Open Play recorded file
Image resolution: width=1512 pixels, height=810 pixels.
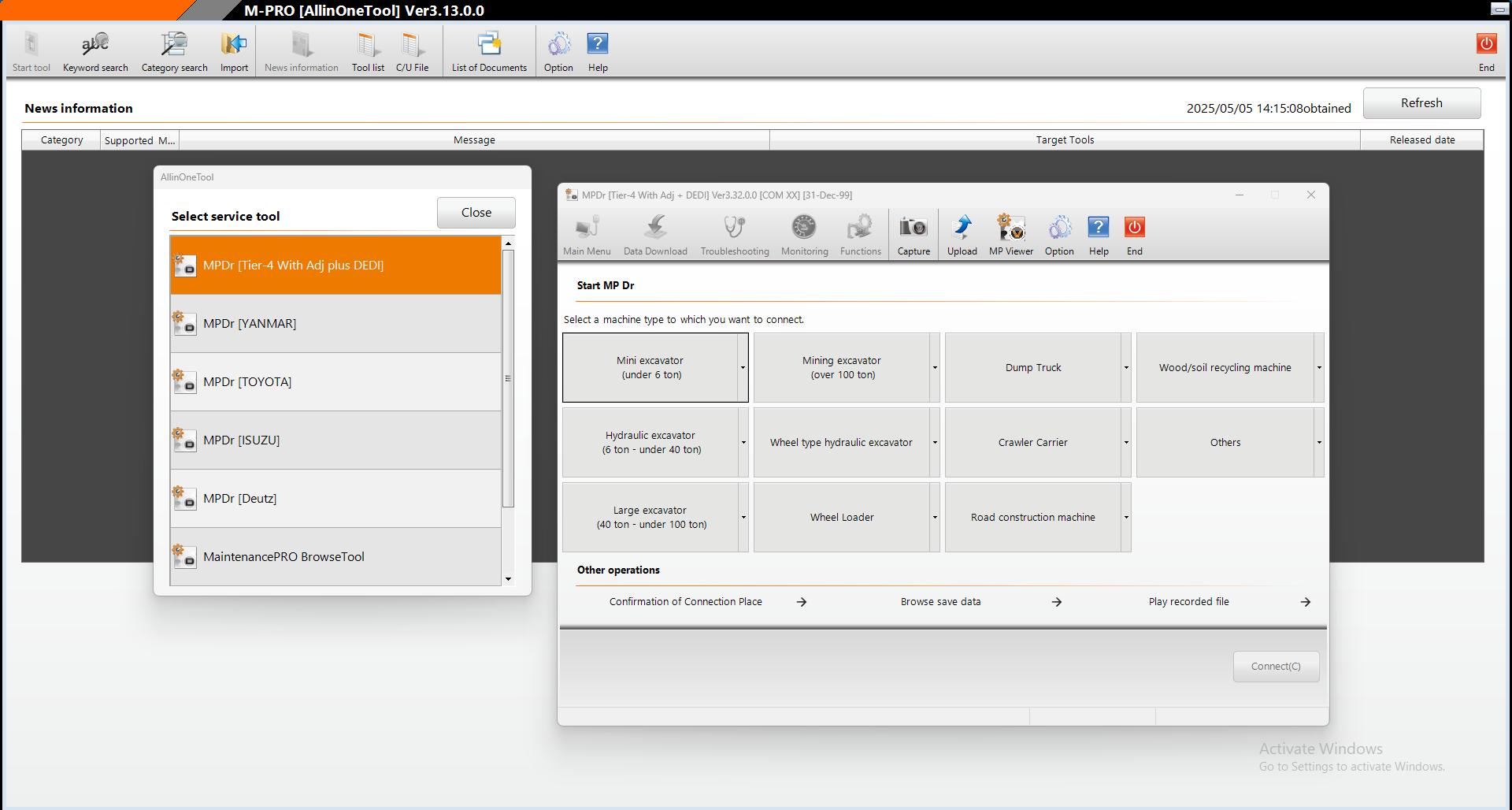1229,602
